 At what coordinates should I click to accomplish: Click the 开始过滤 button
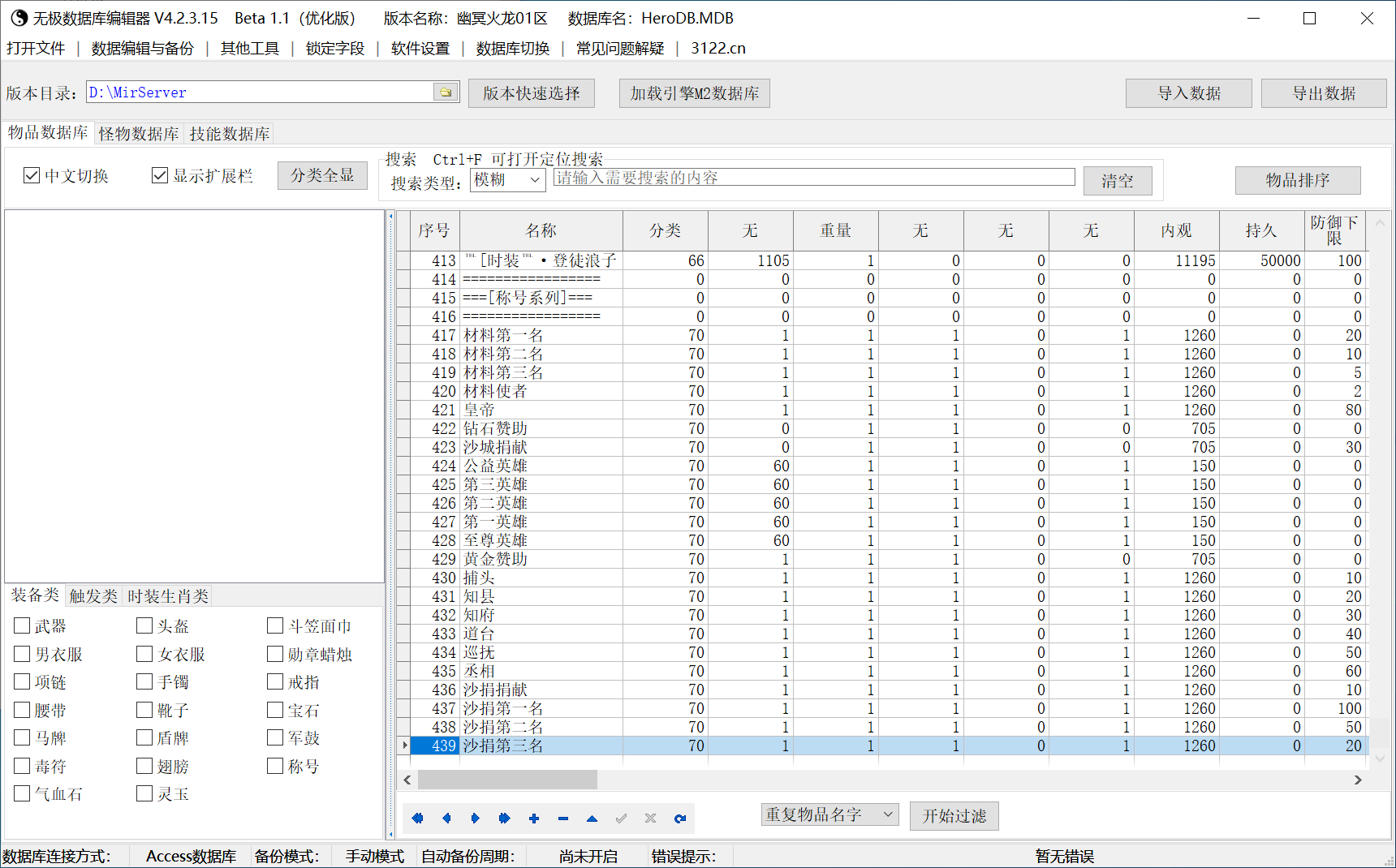coord(954,816)
